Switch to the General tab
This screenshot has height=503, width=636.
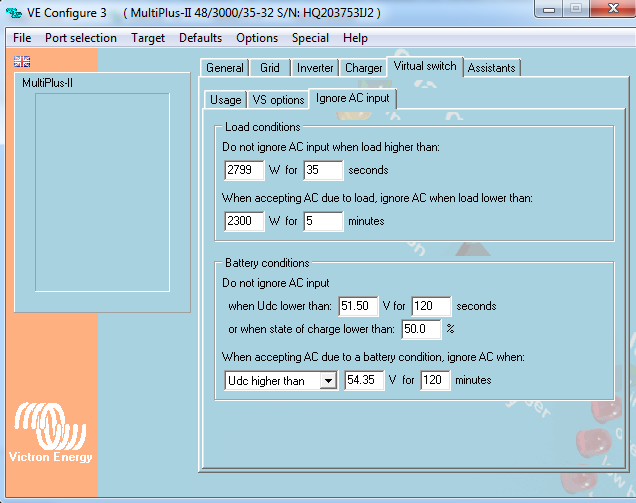[x=224, y=68]
